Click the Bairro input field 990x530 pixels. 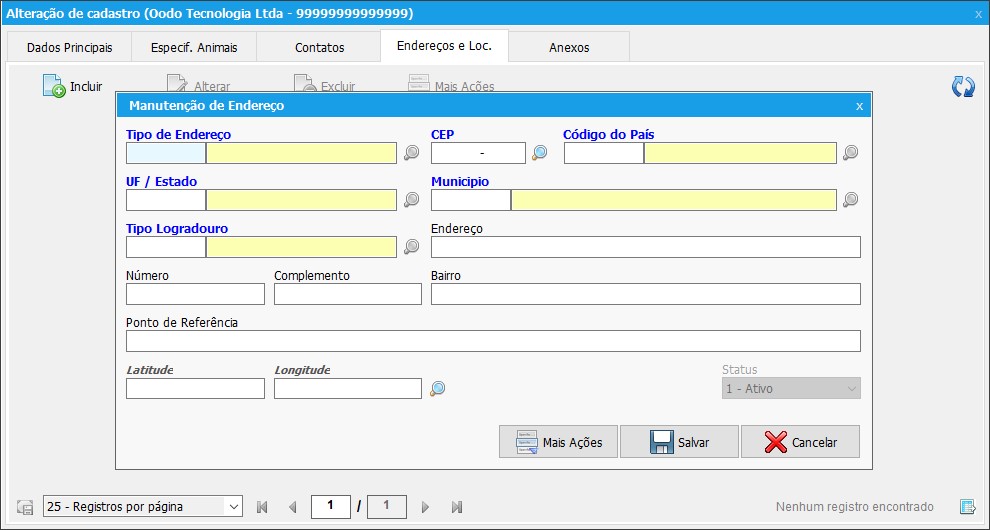coord(646,294)
